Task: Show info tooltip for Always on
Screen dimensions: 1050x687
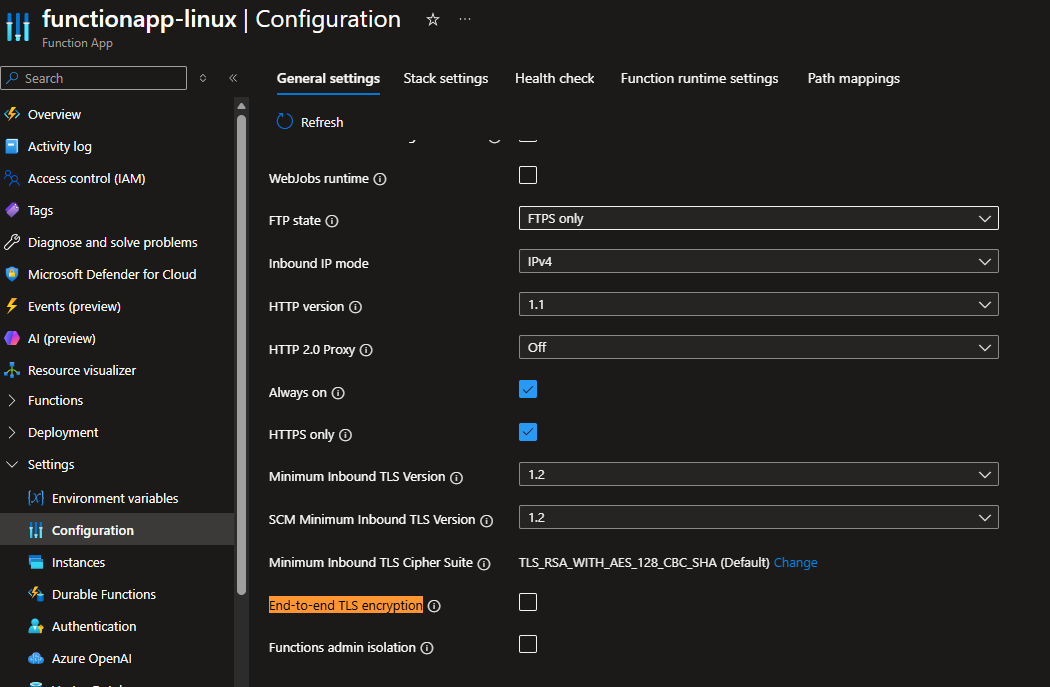Action: (x=338, y=393)
